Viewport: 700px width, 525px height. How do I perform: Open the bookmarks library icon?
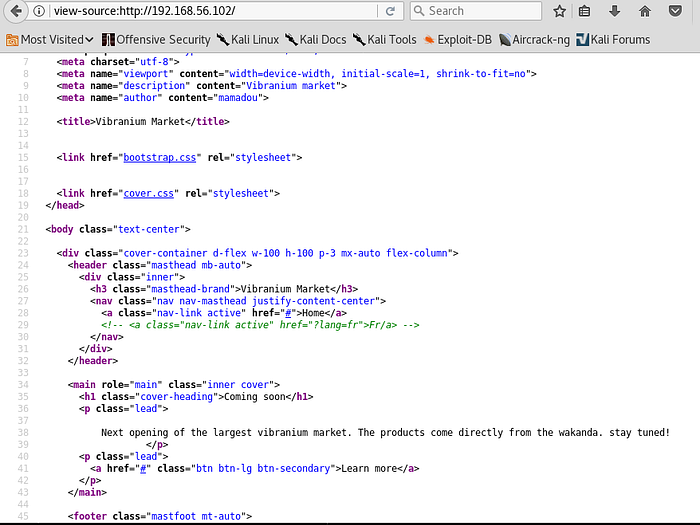click(x=584, y=11)
